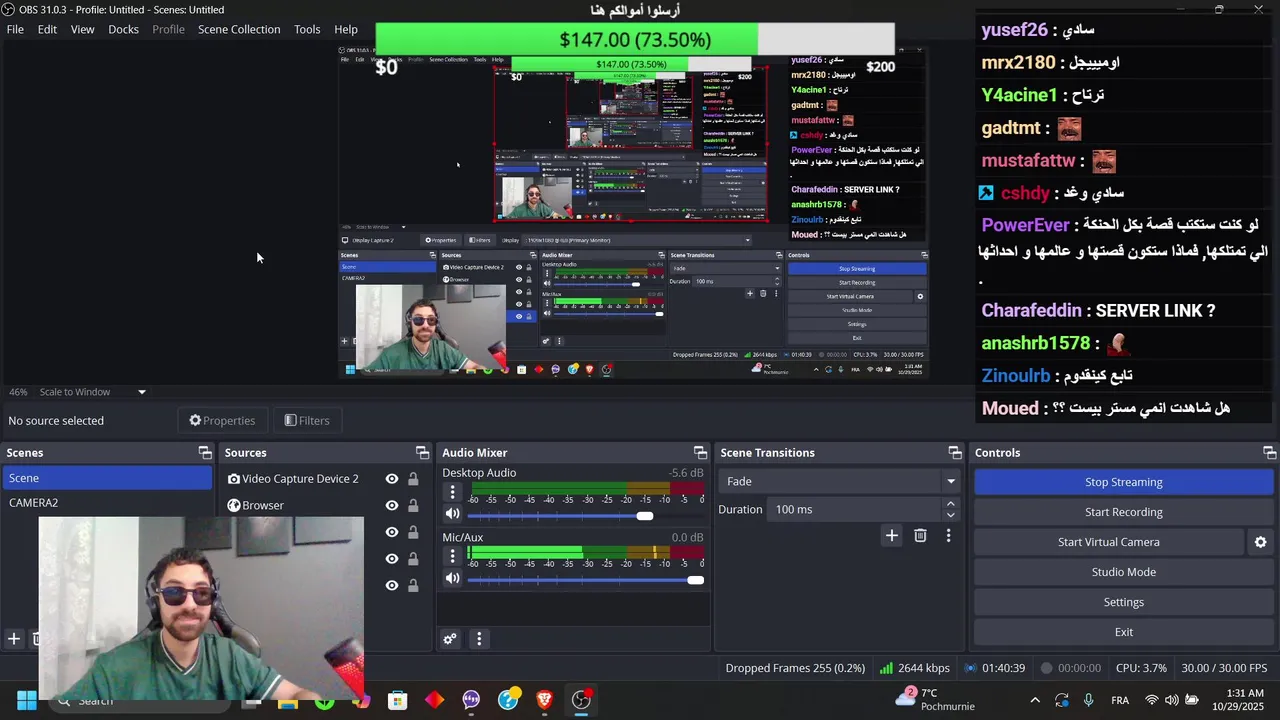
Task: Select the CAMERA2 scene
Action: (107, 503)
